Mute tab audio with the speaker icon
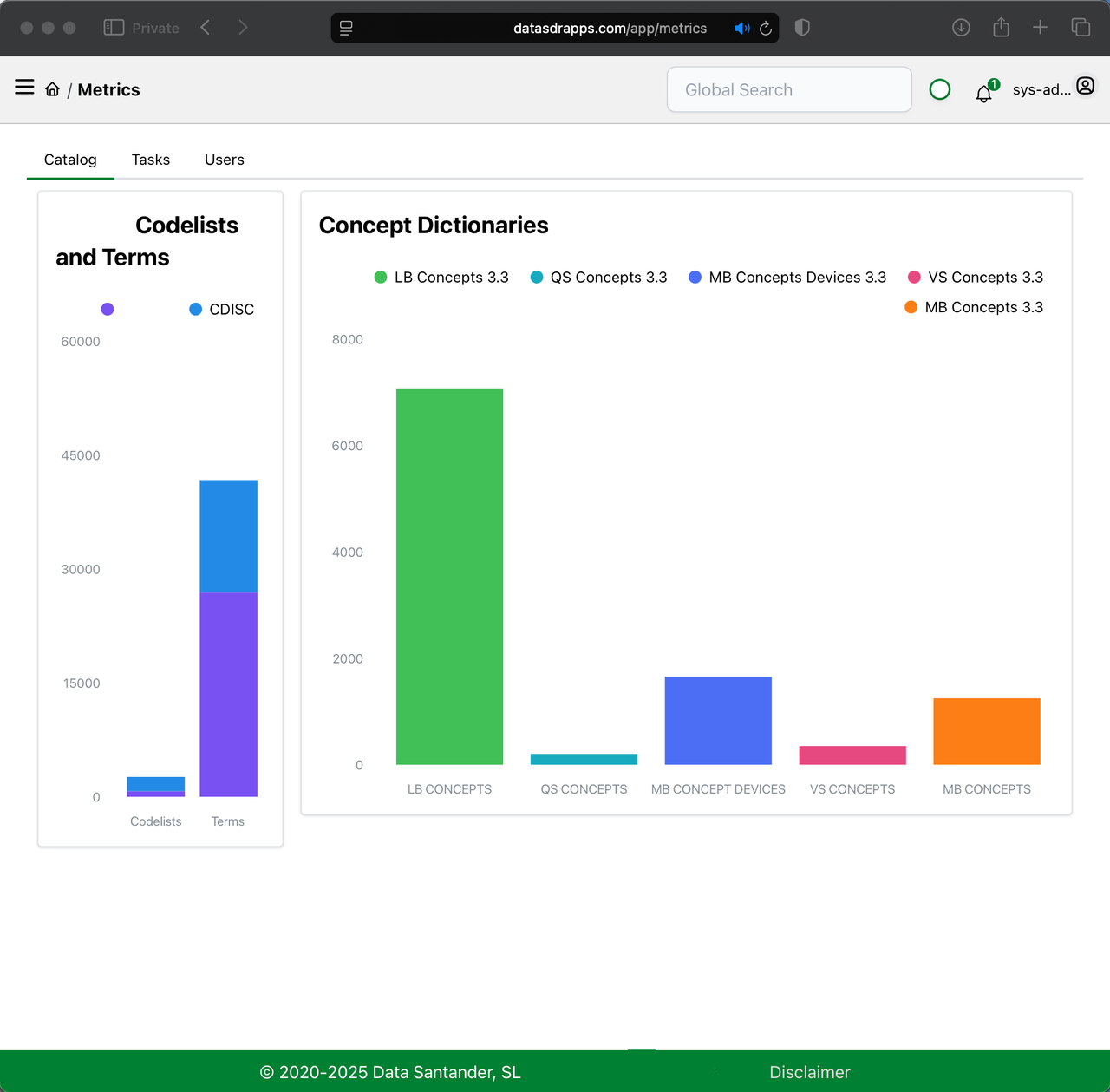The width and height of the screenshot is (1110, 1092). [741, 28]
